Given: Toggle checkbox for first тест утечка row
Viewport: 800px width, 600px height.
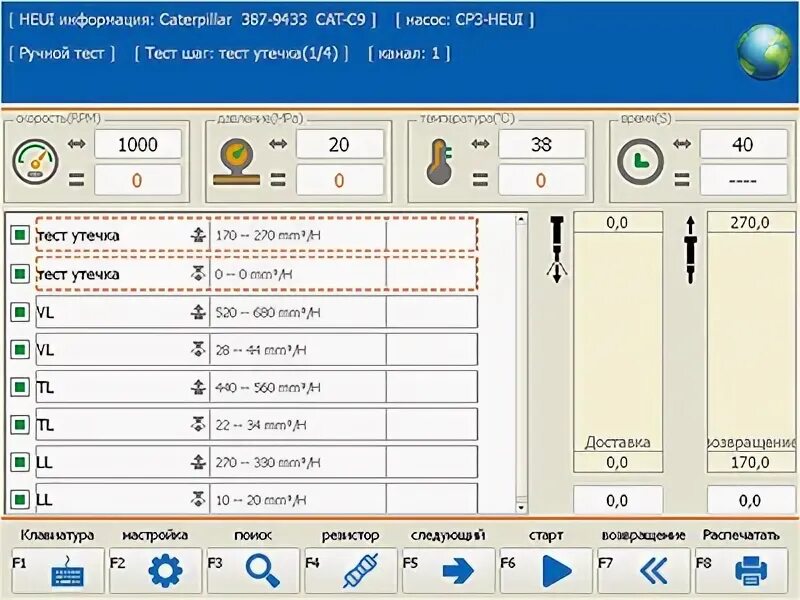Looking at the screenshot, I should [20, 235].
